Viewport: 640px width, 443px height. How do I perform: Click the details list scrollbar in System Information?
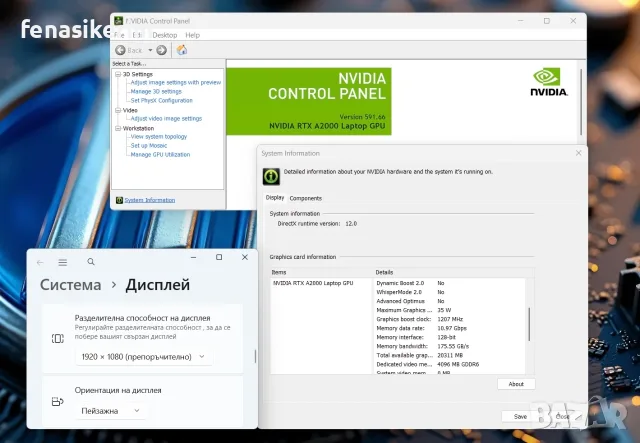(x=529, y=325)
